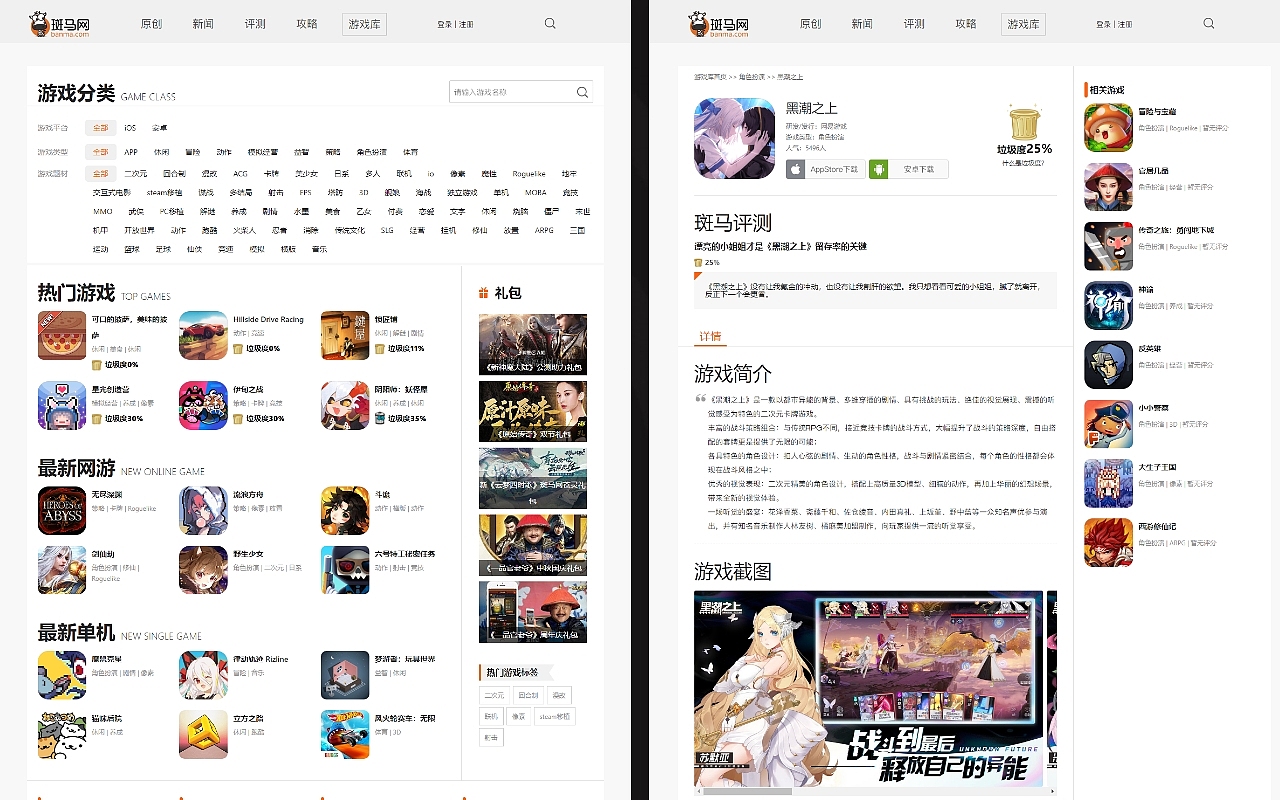Click the Apple icon for AppStore download
The width and height of the screenshot is (1280, 800).
coord(795,169)
